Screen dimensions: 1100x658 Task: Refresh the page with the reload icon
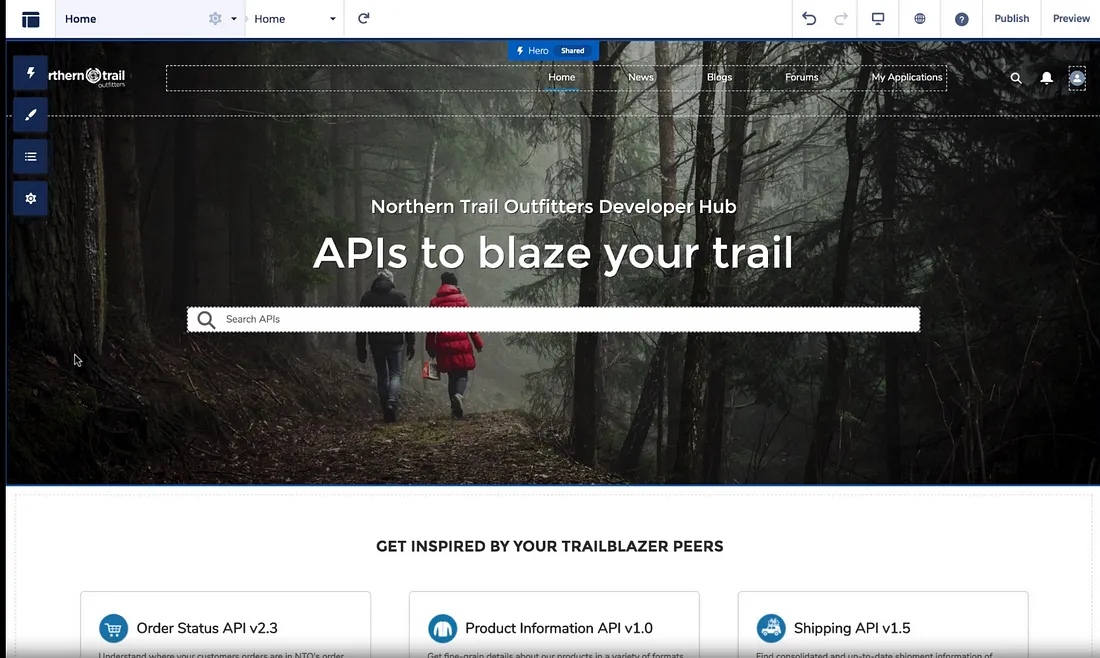[x=364, y=18]
